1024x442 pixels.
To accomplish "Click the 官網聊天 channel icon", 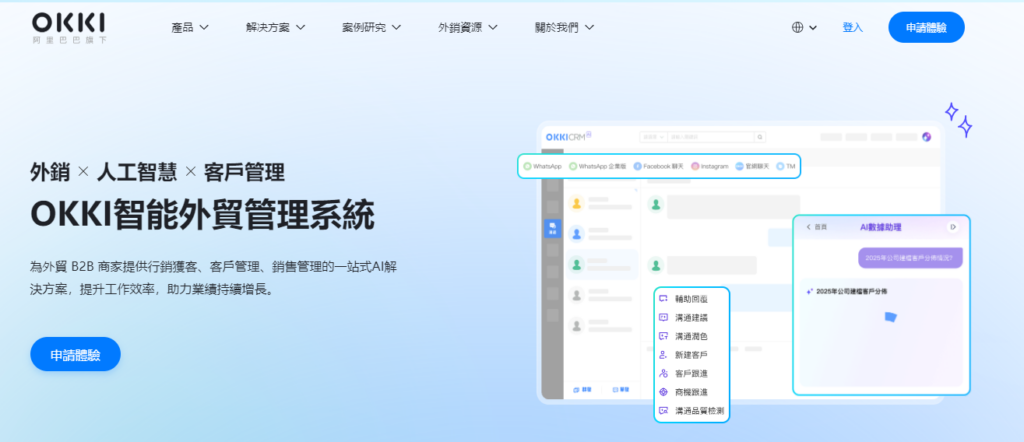I will (x=739, y=166).
